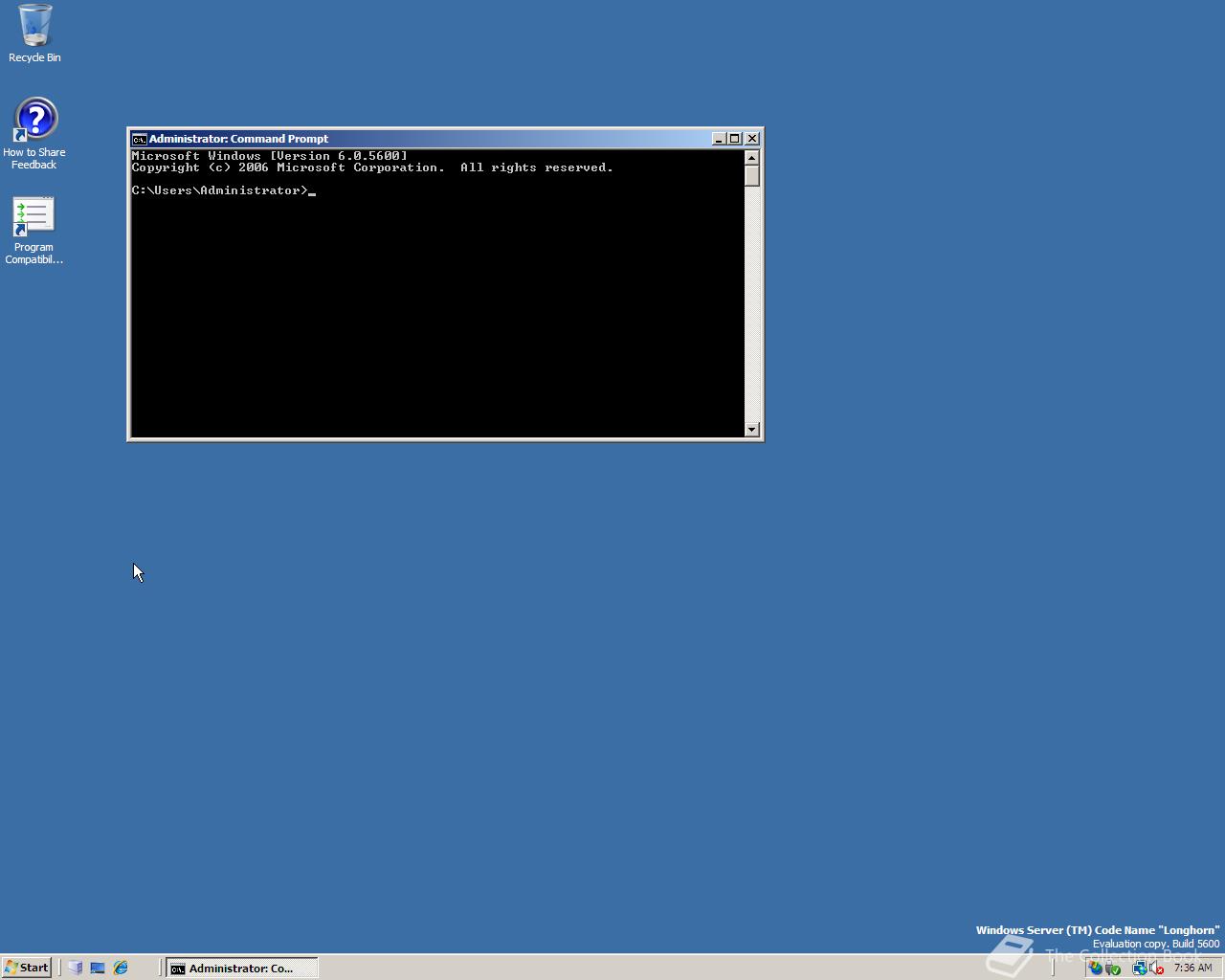The width and height of the screenshot is (1225, 980).
Task: Click the muted volume tray icon
Action: [1156, 968]
